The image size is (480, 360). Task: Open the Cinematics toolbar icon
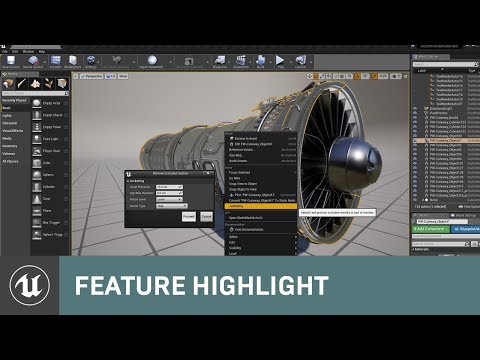click(241, 60)
